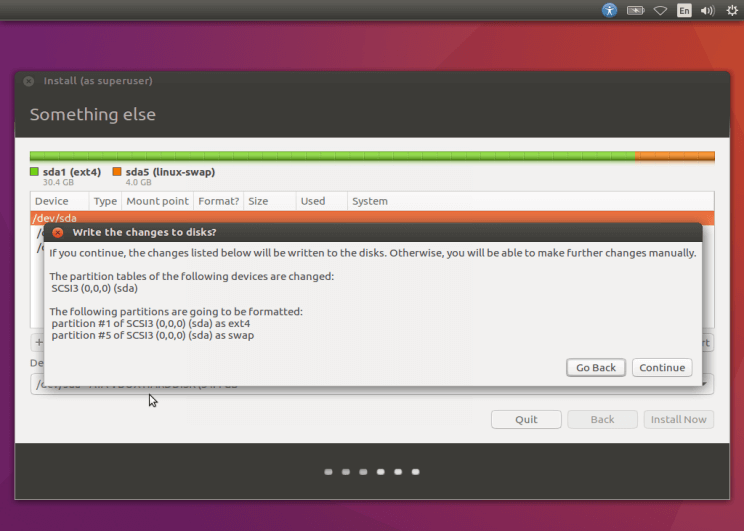Open the battery indicator
The image size is (744, 531).
(x=635, y=10)
